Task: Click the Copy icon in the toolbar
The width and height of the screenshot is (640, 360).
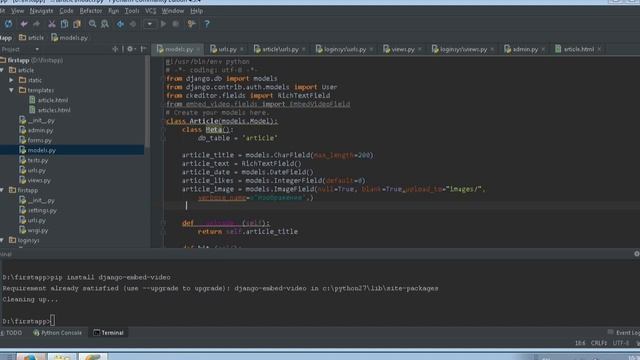Action: 64,24
